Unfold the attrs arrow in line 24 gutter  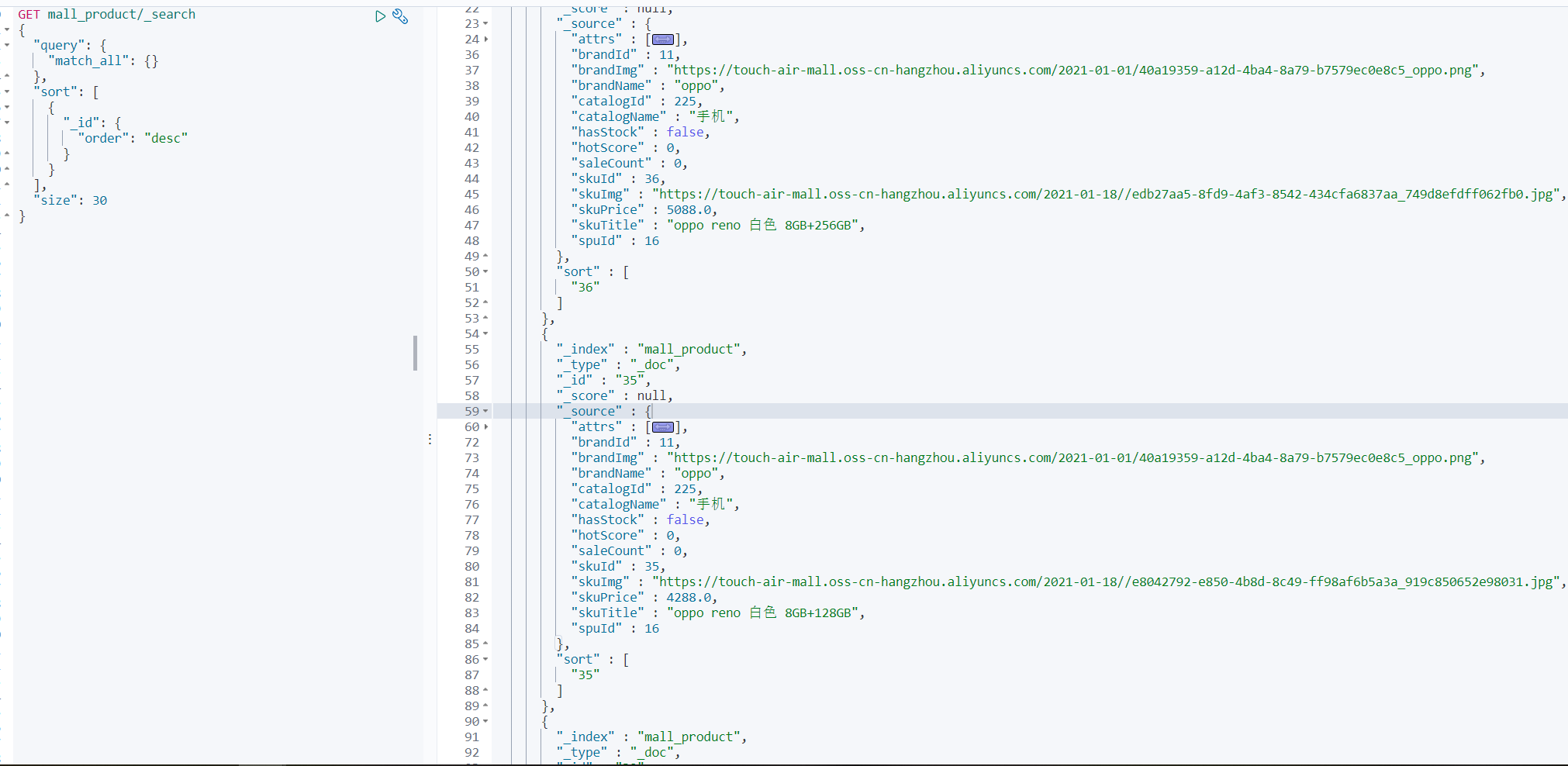pyautogui.click(x=486, y=40)
